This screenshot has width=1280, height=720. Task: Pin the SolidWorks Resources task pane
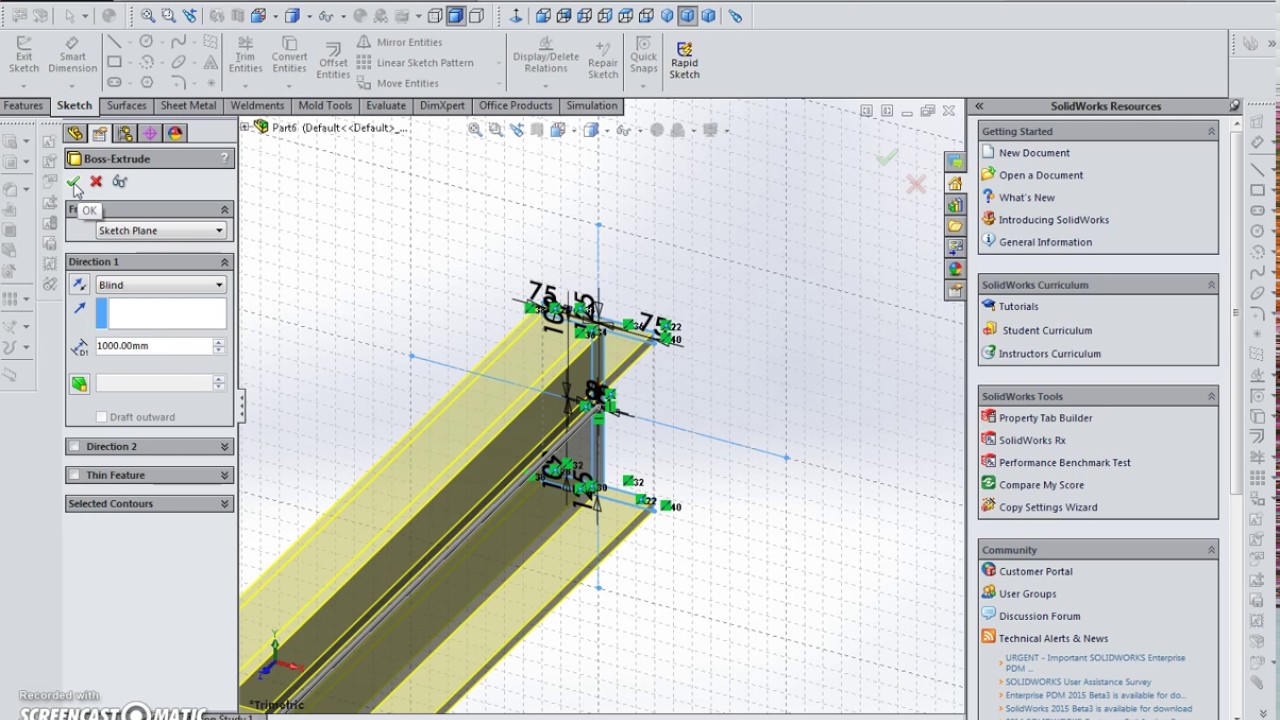click(x=1234, y=106)
